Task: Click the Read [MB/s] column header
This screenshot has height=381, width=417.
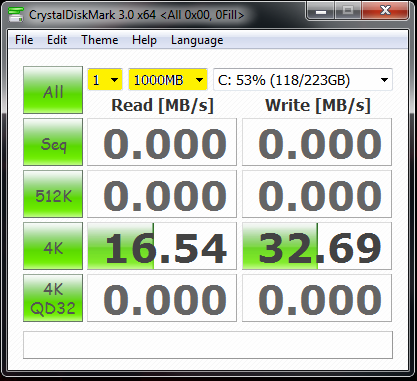Action: pos(162,105)
